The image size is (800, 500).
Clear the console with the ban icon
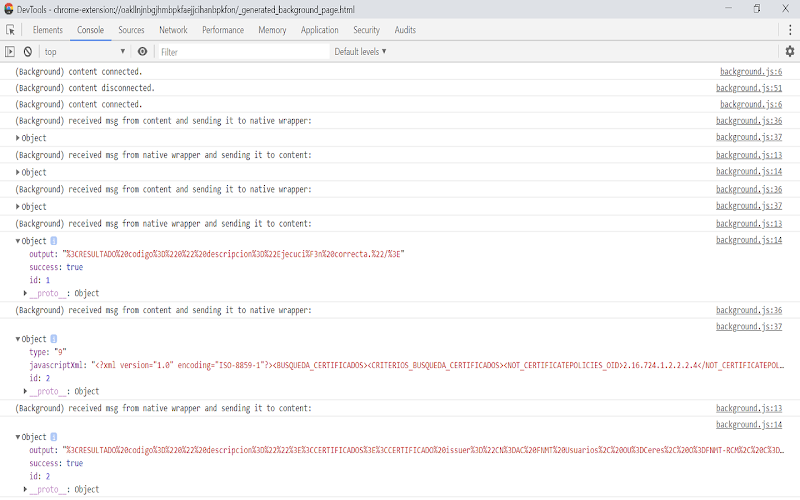pyautogui.click(x=28, y=52)
